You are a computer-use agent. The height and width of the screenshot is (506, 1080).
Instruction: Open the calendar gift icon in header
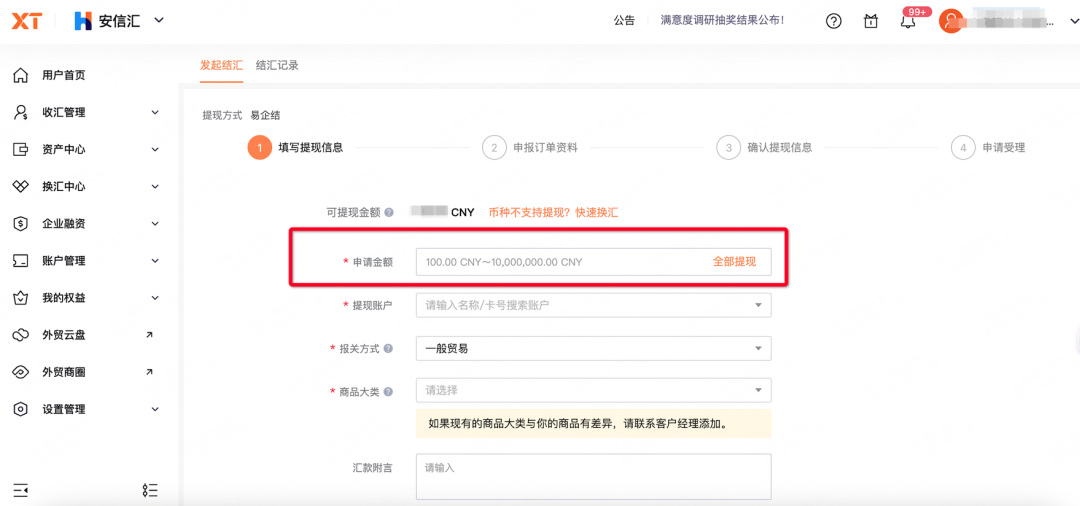(871, 21)
